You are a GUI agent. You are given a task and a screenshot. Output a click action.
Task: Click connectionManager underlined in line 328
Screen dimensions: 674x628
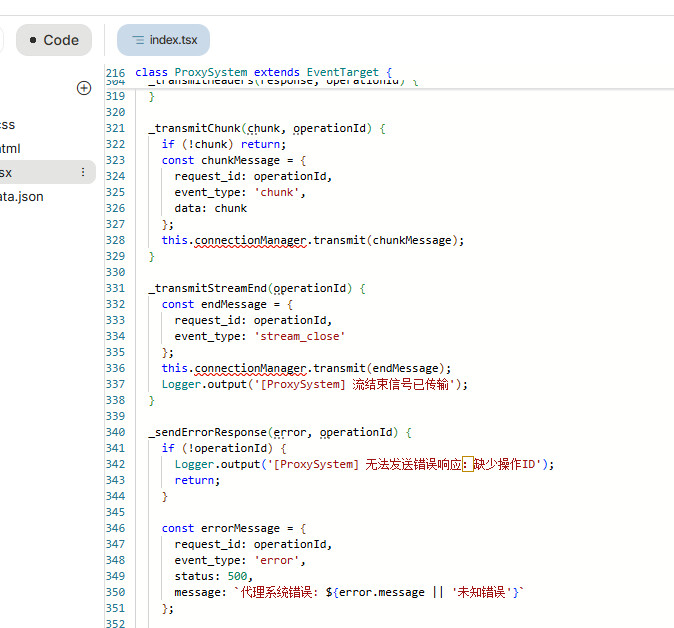[x=250, y=240]
